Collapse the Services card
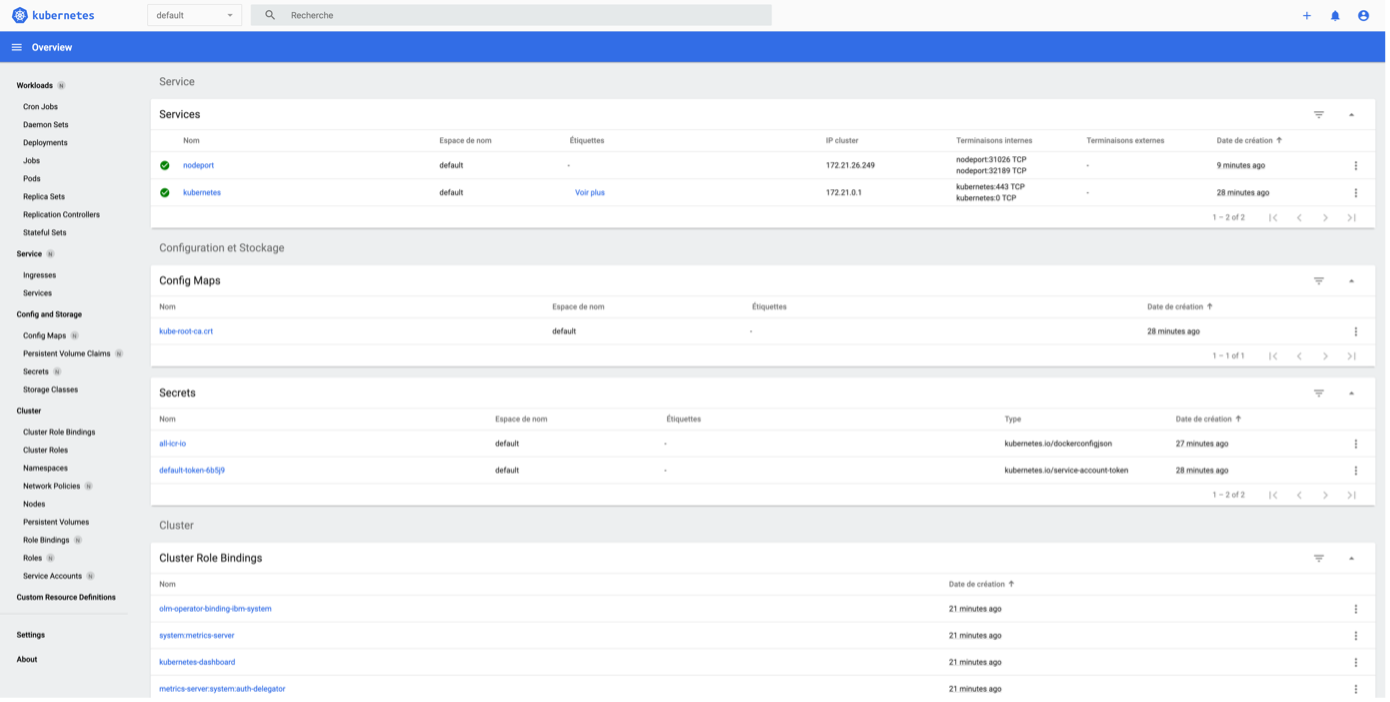 [1351, 115]
